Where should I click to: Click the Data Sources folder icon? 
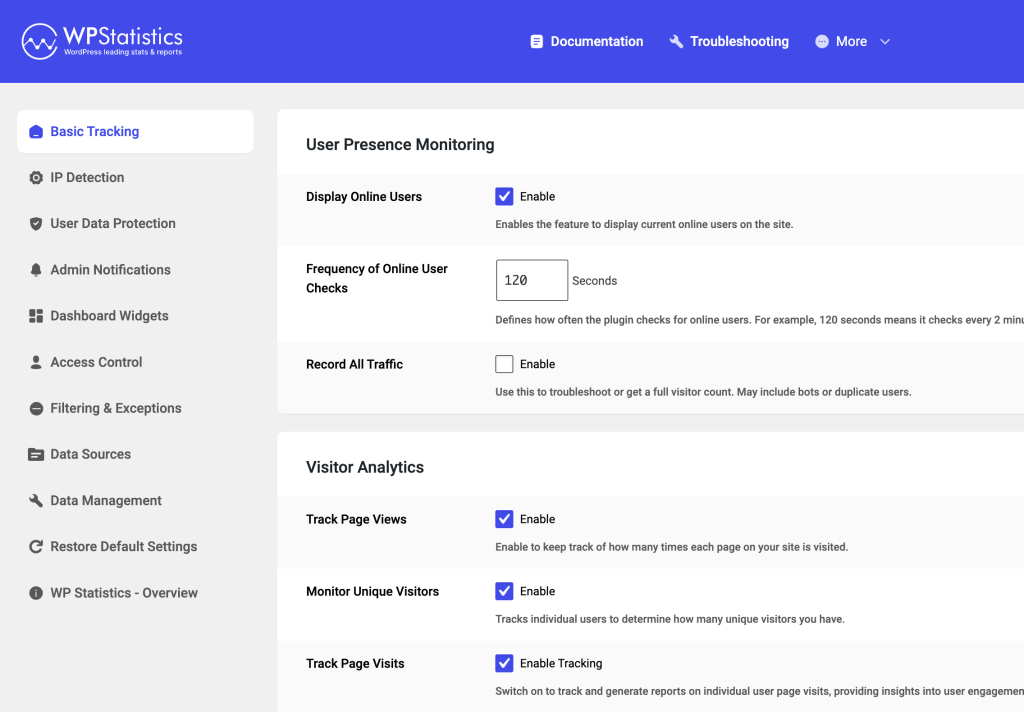click(x=35, y=454)
